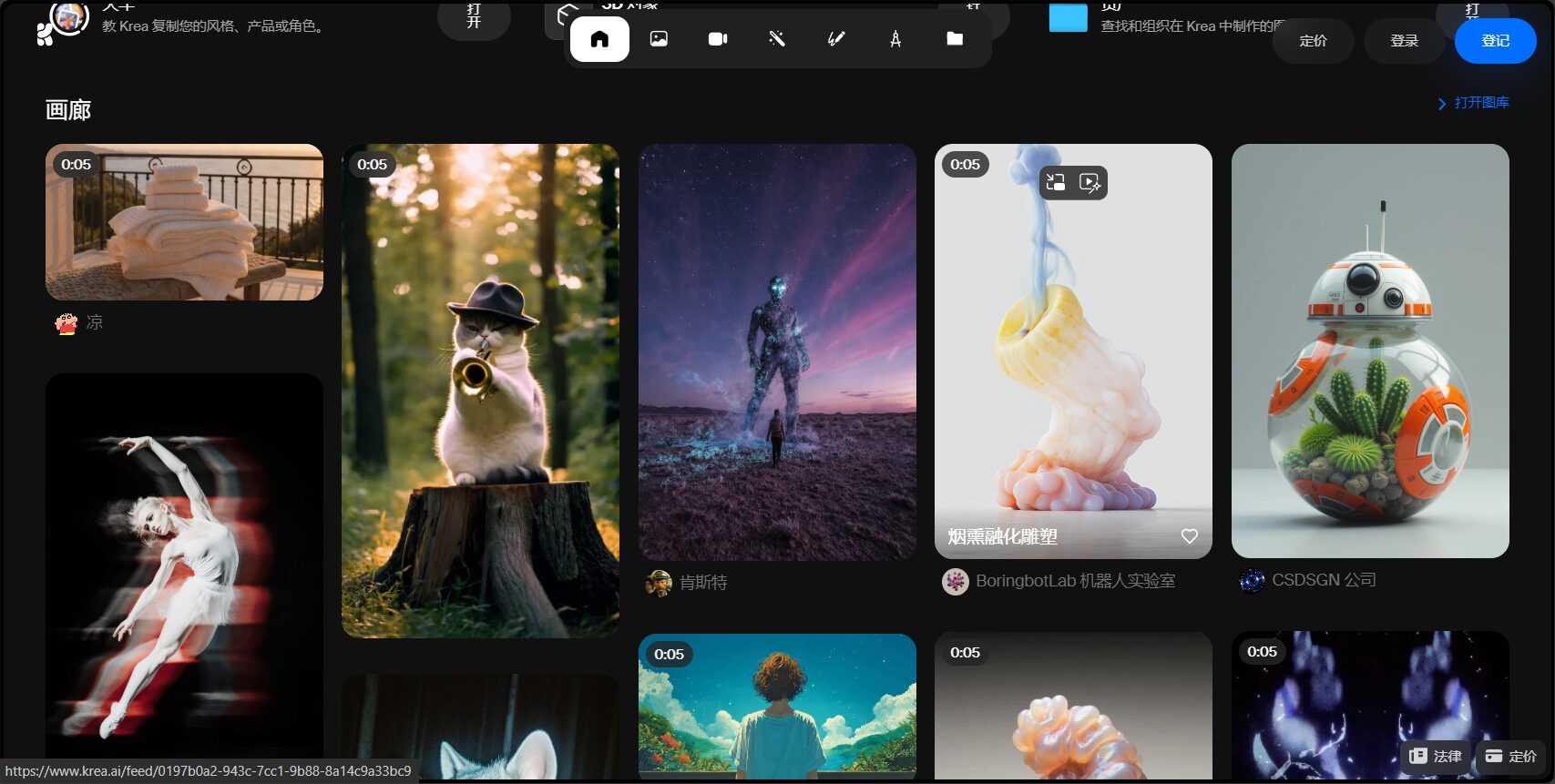Open the blue folder assets card icon
The width and height of the screenshot is (1555, 784).
pos(1069,17)
